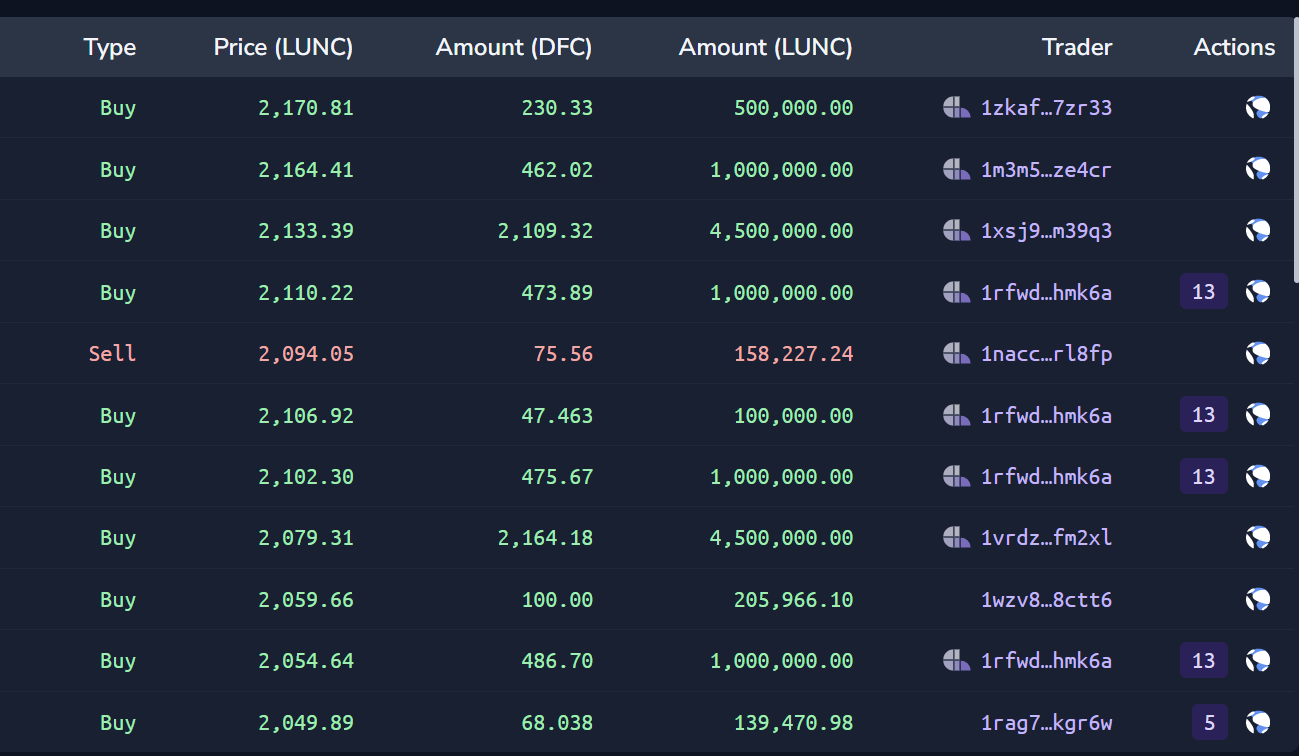This screenshot has width=1299, height=756.
Task: Sort by the Price (LUNC) column header
Action: point(283,47)
